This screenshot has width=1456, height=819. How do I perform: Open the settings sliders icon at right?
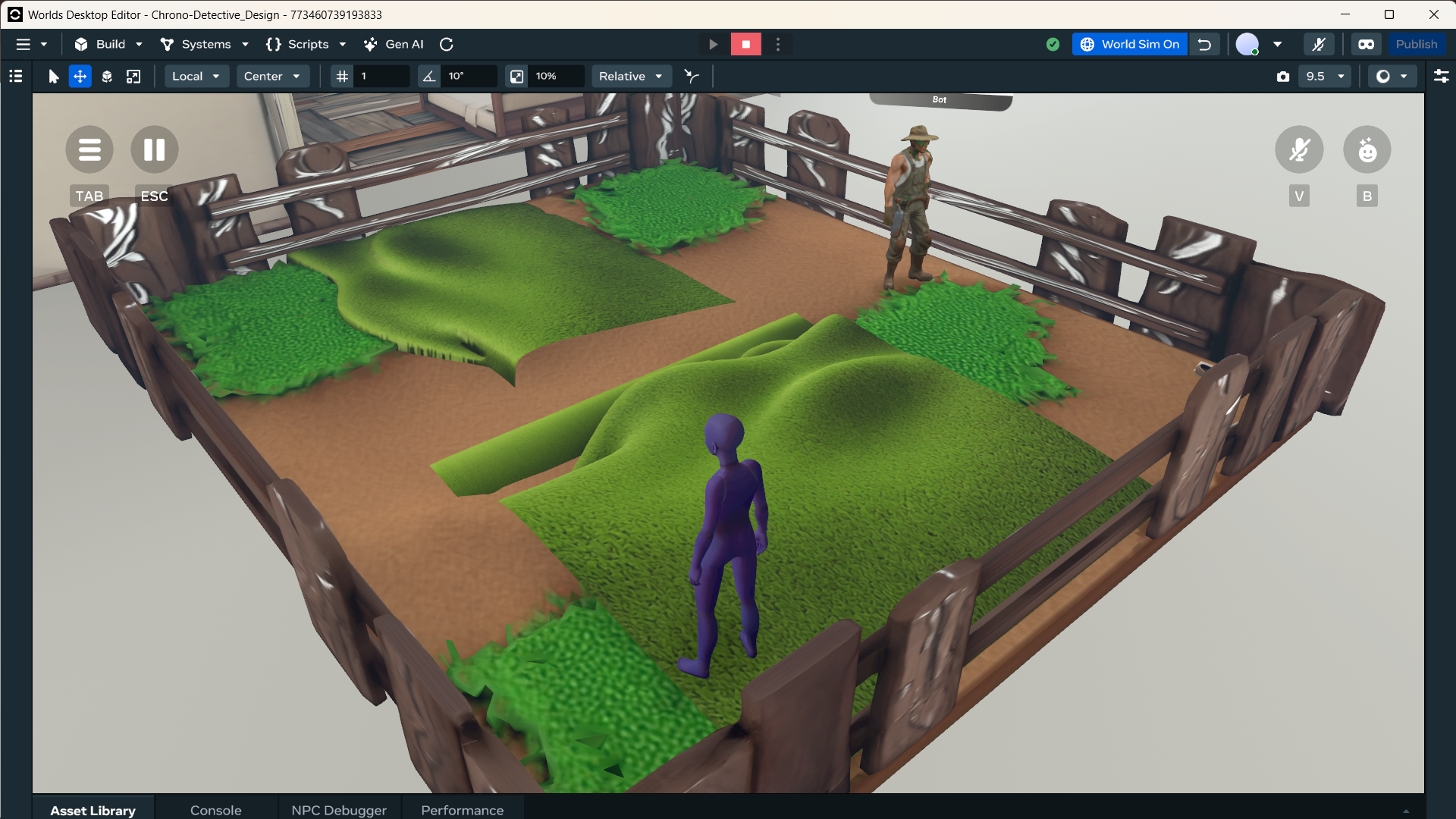[1441, 77]
